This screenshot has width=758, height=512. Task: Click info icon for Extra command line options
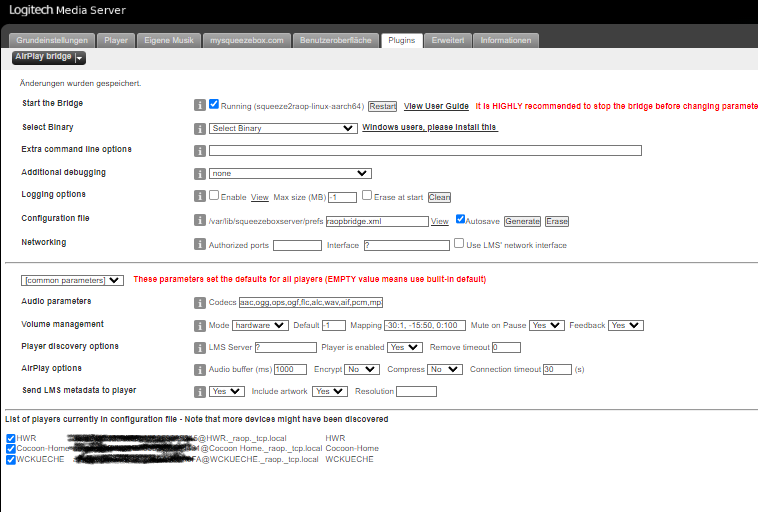tap(200, 151)
